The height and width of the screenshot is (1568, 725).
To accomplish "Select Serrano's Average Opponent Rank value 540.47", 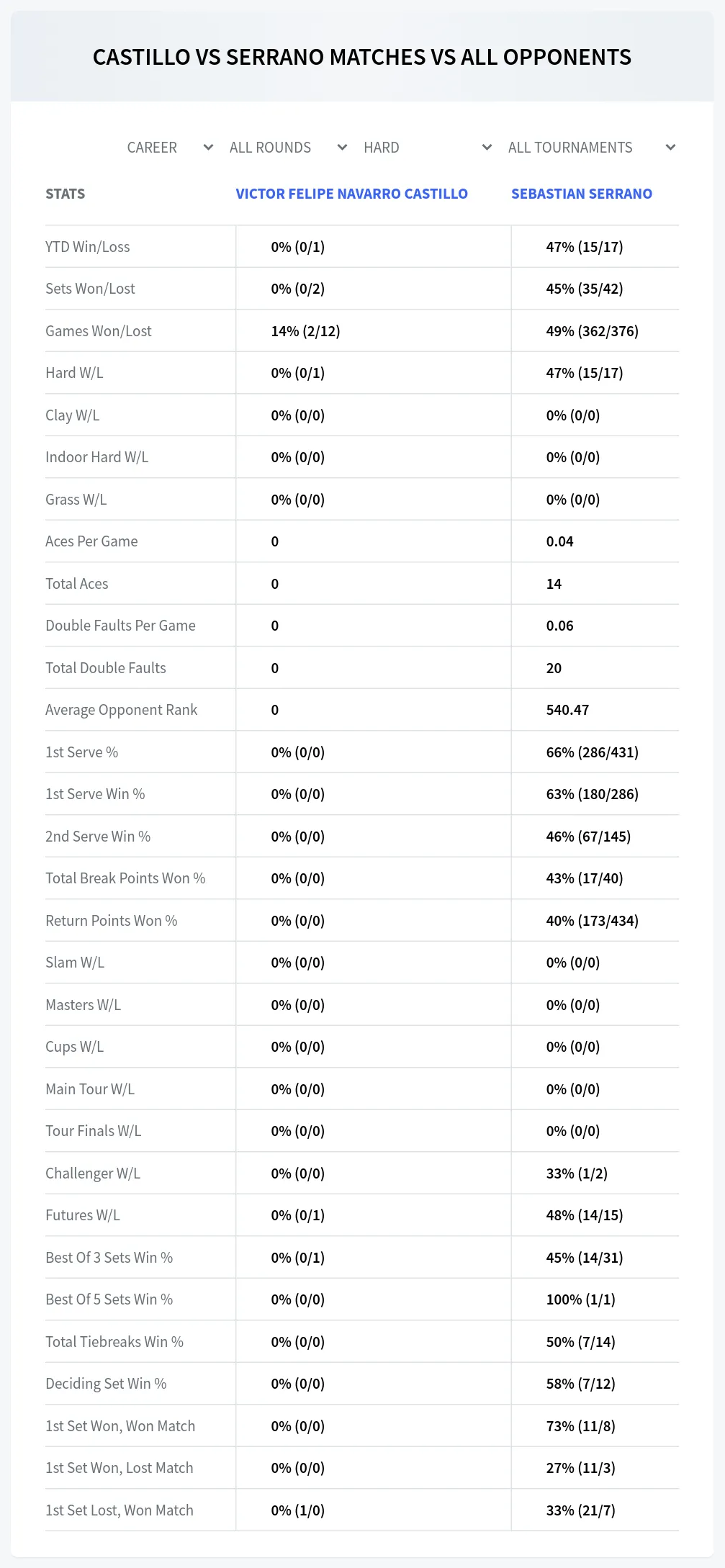I will 567,710.
